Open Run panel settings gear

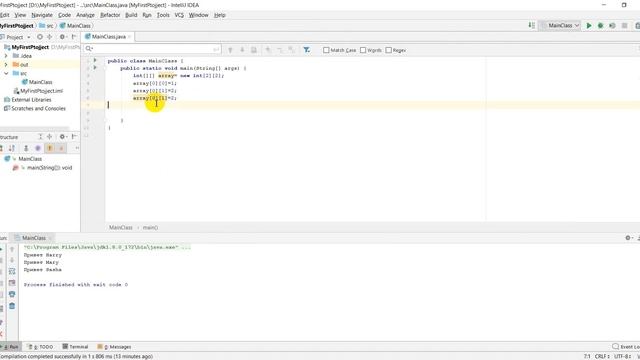pos(628,238)
